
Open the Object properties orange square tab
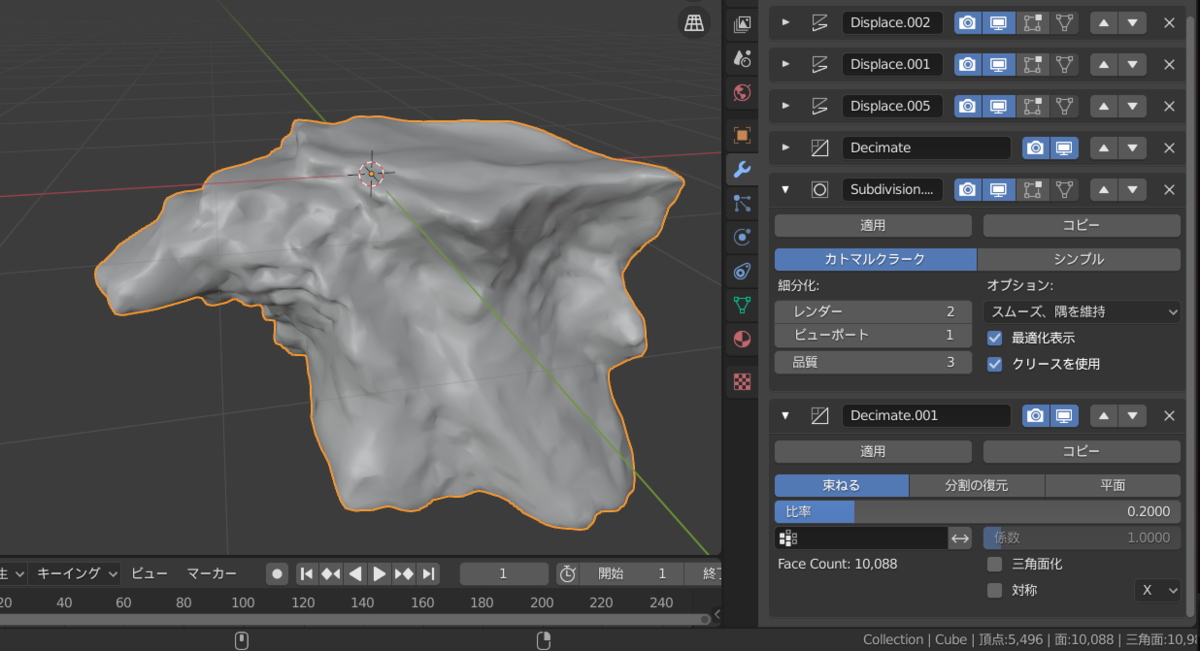point(742,134)
